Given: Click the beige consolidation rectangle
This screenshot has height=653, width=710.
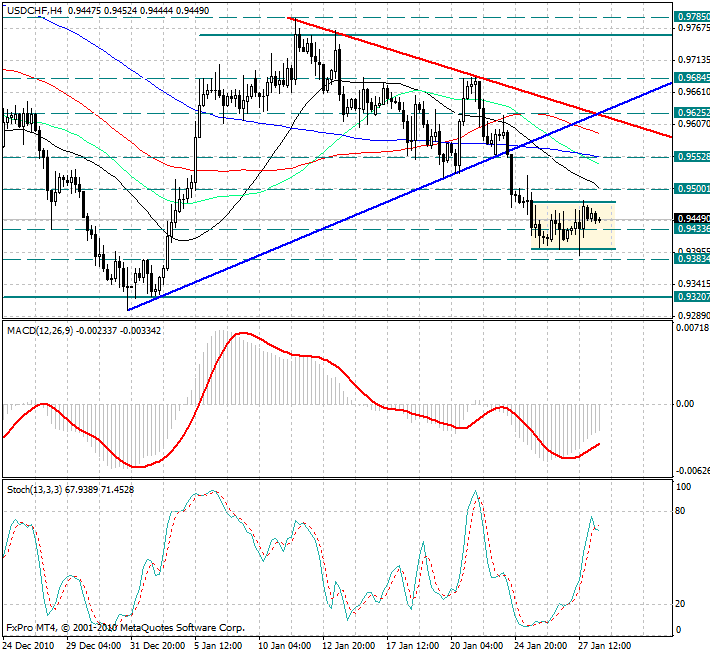Looking at the screenshot, I should point(574,226).
